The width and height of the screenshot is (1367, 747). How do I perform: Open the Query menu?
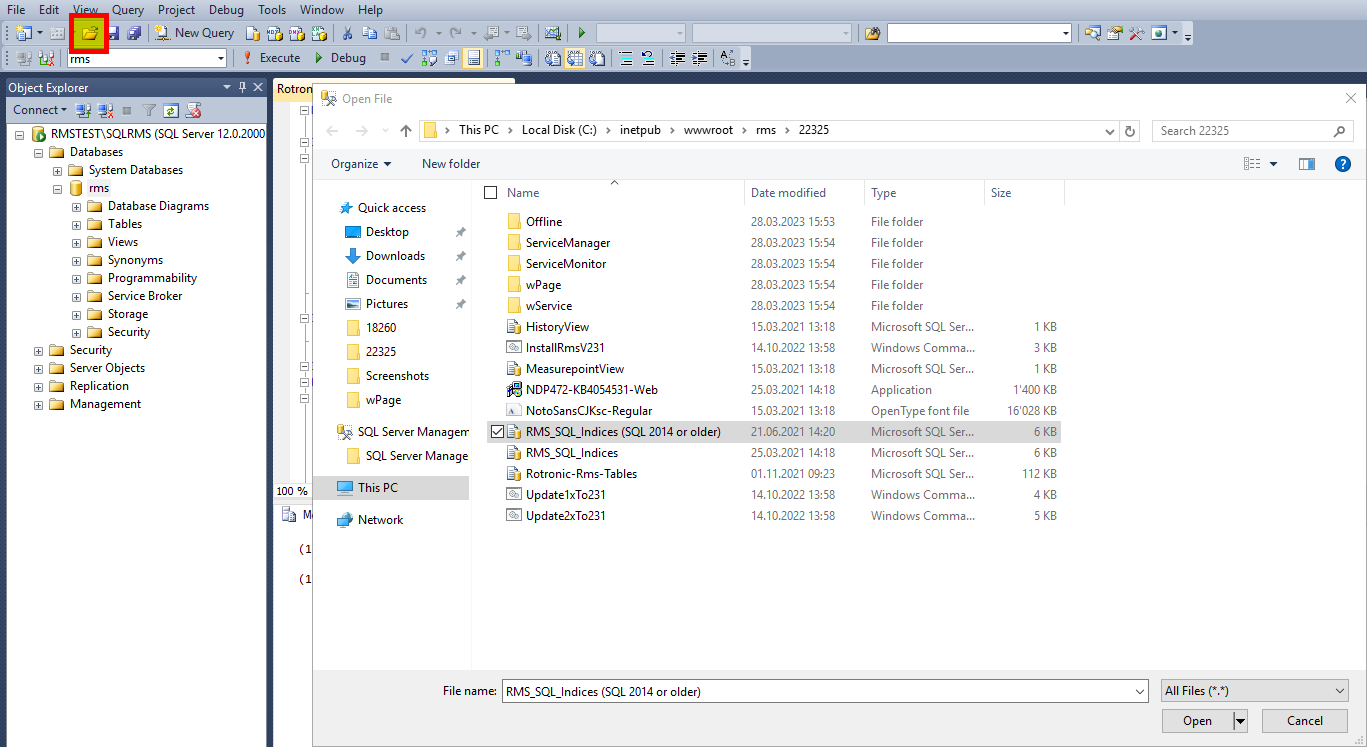click(x=128, y=10)
